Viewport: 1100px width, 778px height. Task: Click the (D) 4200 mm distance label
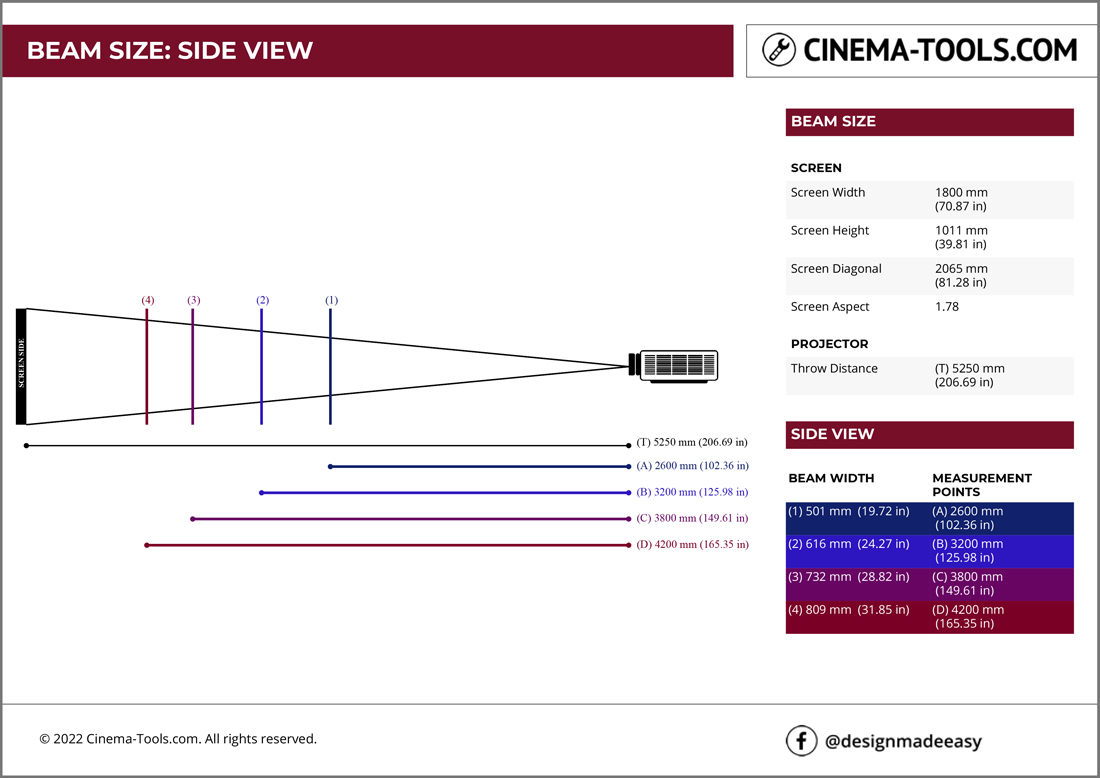click(x=692, y=545)
